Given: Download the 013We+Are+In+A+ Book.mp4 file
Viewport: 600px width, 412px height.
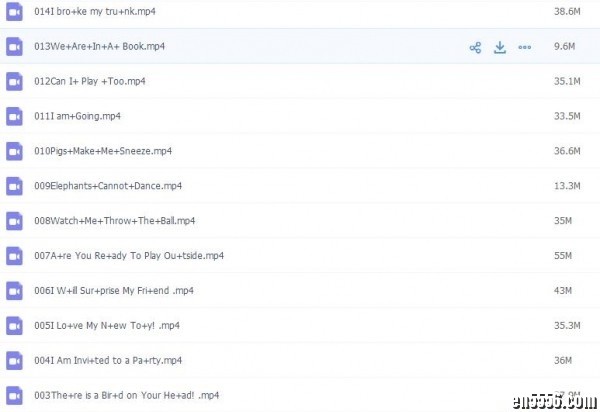Looking at the screenshot, I should pyautogui.click(x=500, y=47).
